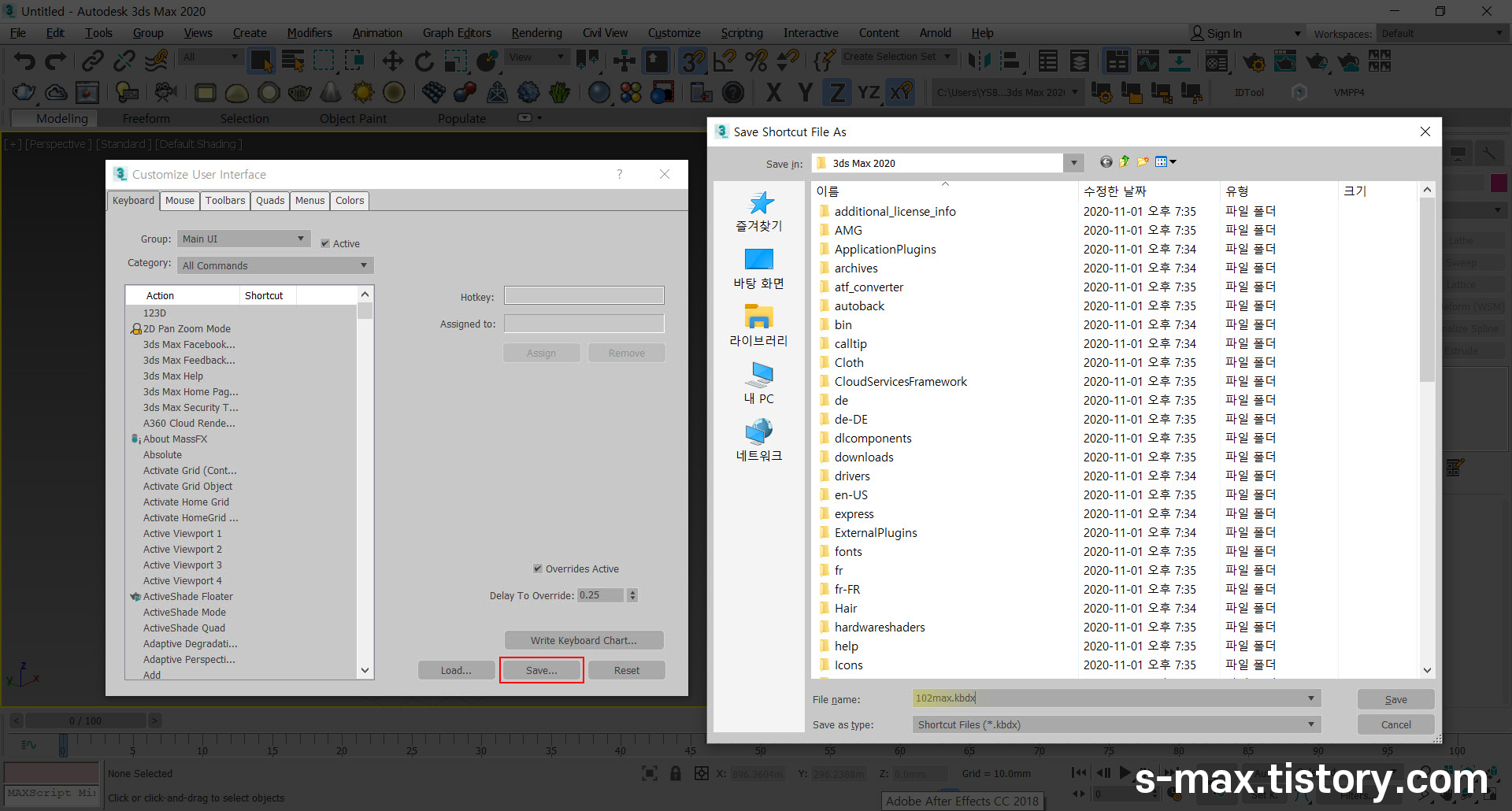Toggle the Percent Snap button
Screen dimensions: 1512x811
(756, 61)
